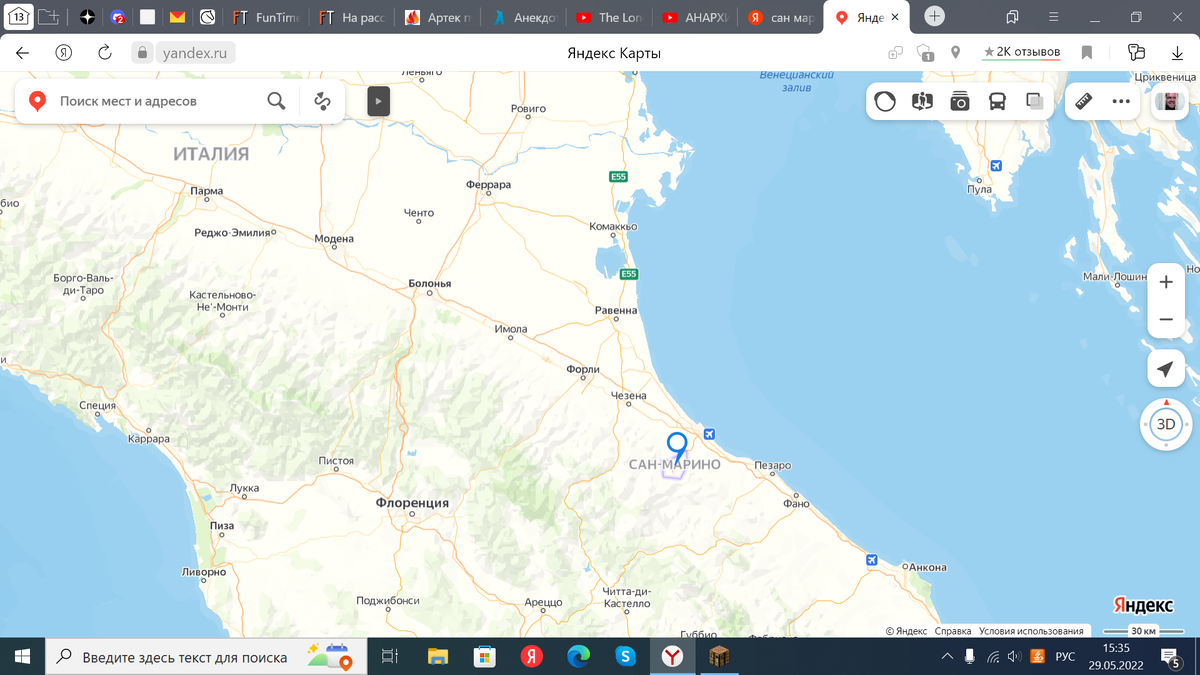Image resolution: width=1200 pixels, height=675 pixels.
Task: Switch to the сан мар search tab
Action: coord(783,17)
